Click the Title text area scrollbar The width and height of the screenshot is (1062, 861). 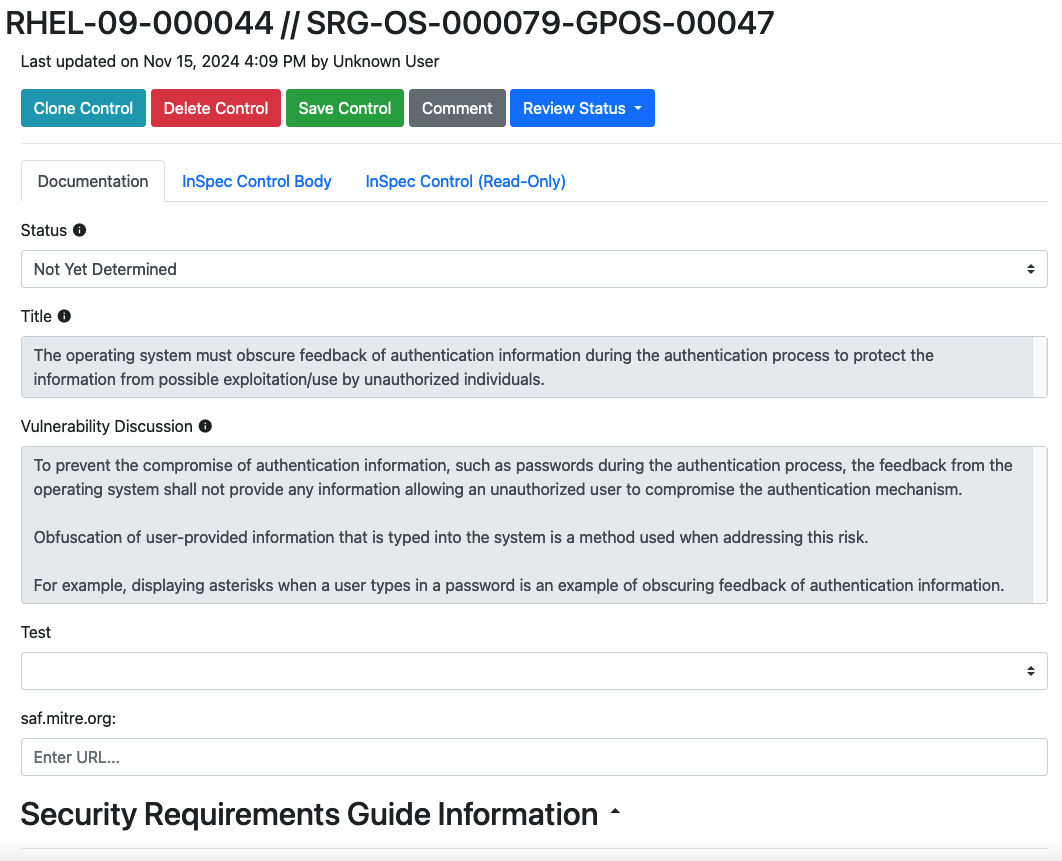[x=1040, y=367]
